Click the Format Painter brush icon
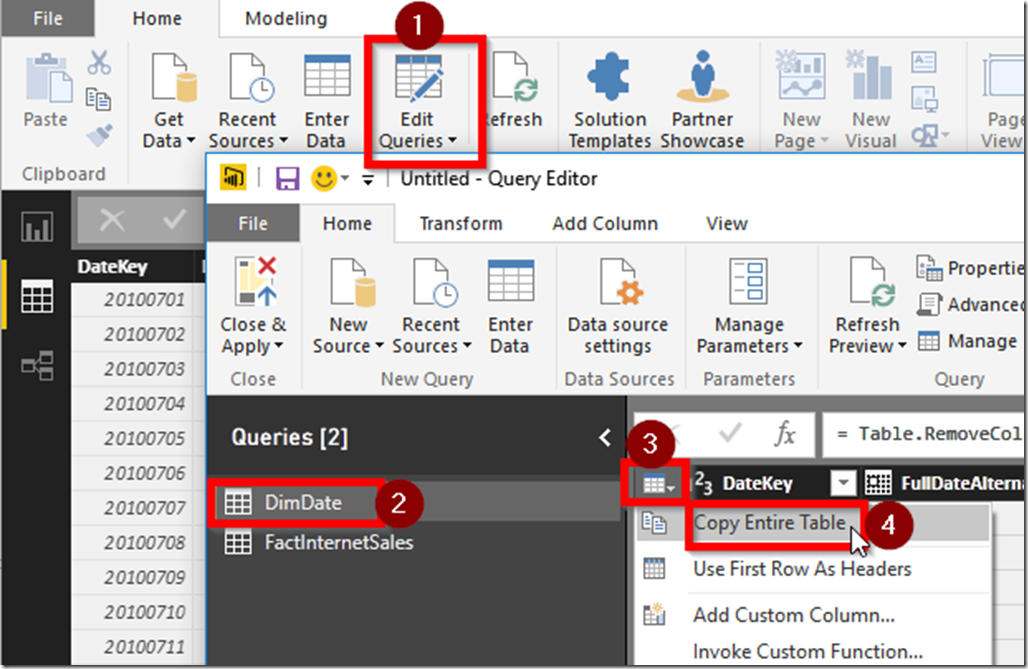Screen dimensions: 1028x669 (x=100, y=135)
